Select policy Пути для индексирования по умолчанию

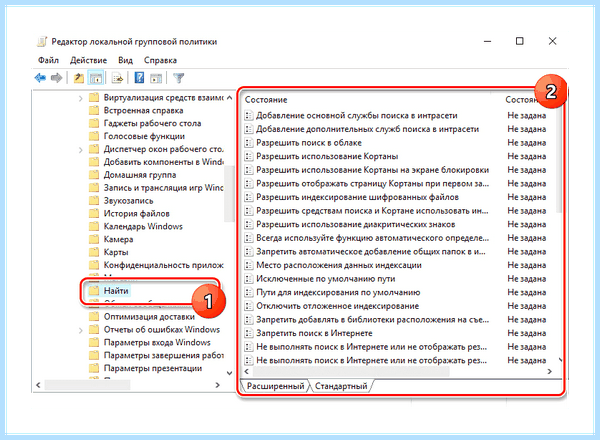coord(338,292)
